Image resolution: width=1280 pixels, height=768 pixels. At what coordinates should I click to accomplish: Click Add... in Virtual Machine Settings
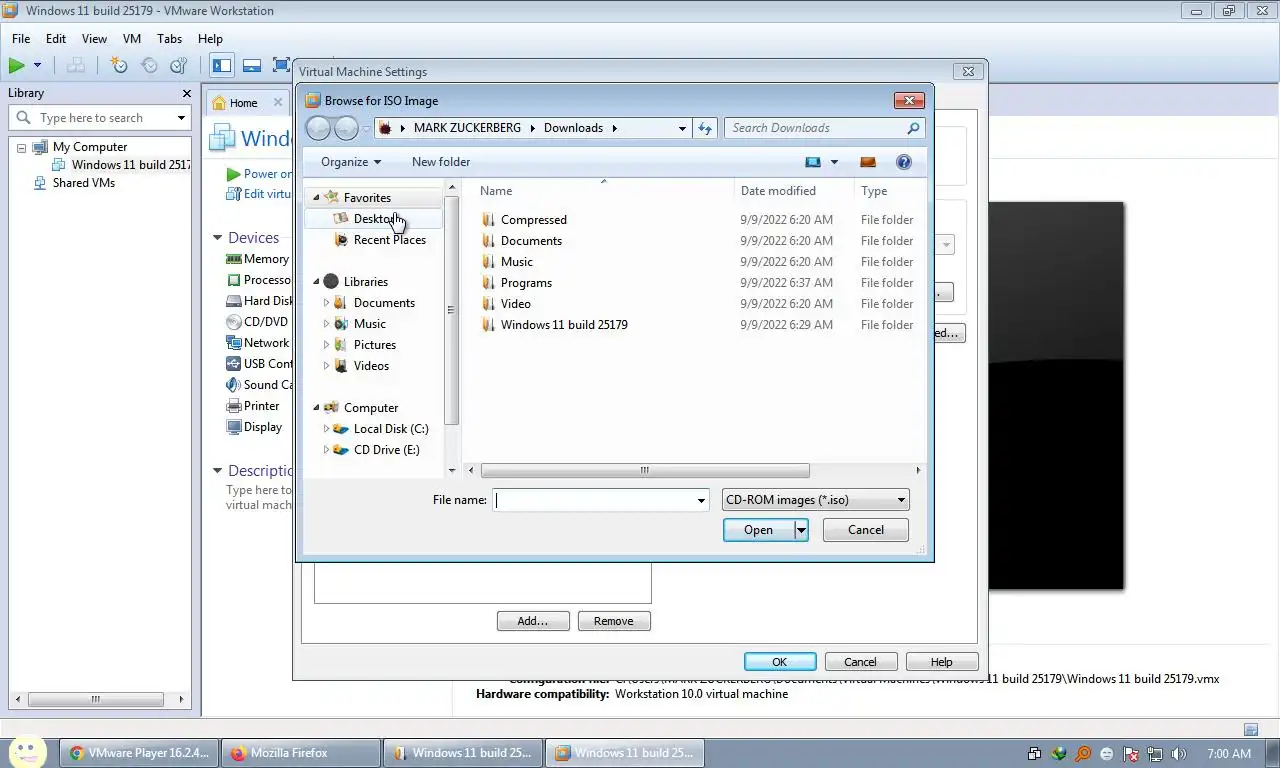533,621
